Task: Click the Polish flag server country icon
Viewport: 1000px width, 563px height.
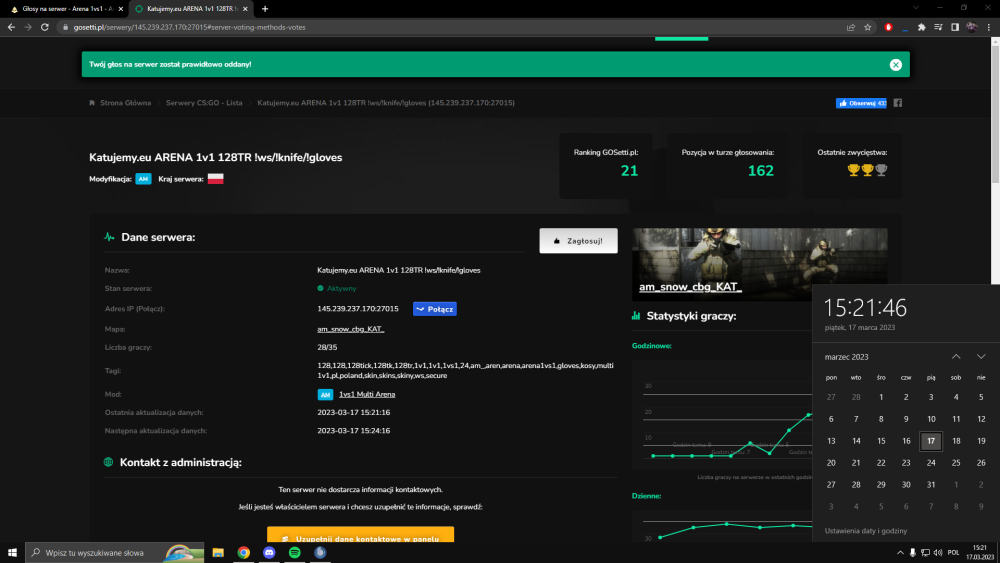Action: [x=216, y=179]
